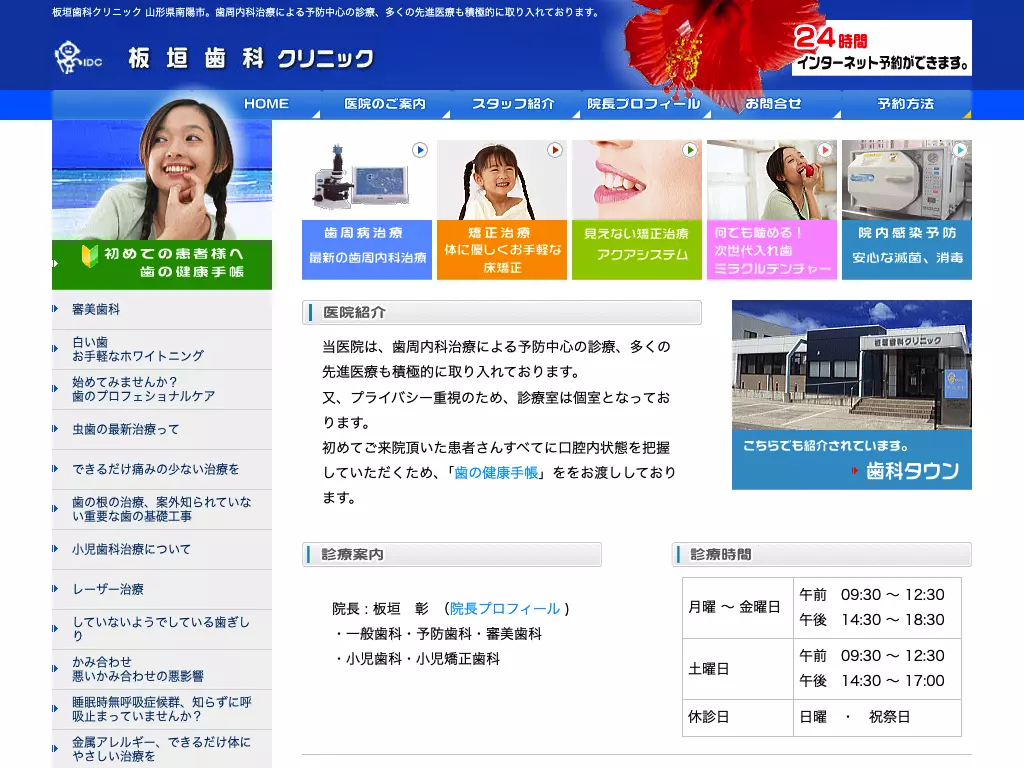Screen dimensions: 1024x768
Task: Click the red arrow beside 歯科タウン
Action: tap(854, 470)
